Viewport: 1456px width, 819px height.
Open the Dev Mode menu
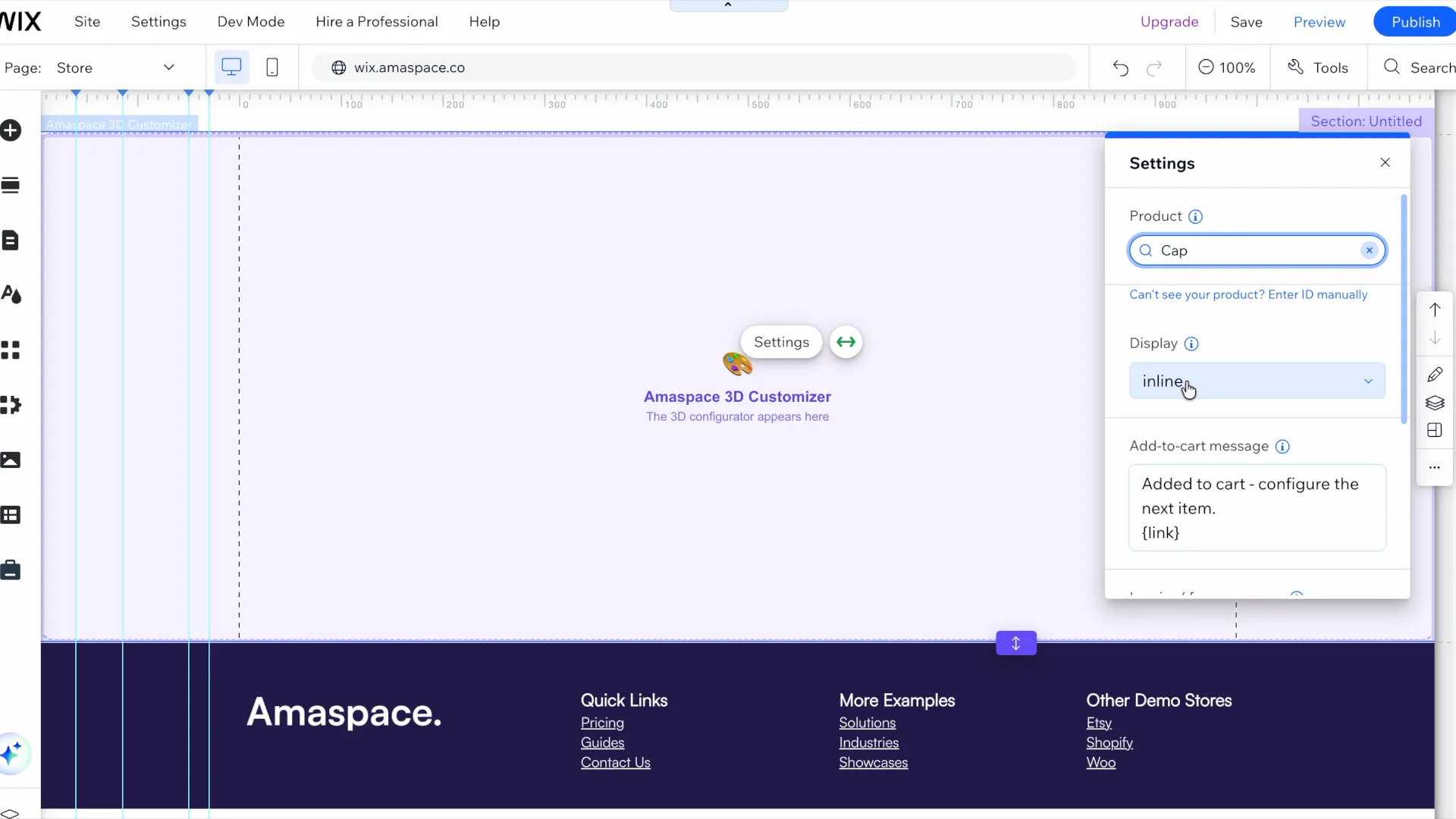251,22
